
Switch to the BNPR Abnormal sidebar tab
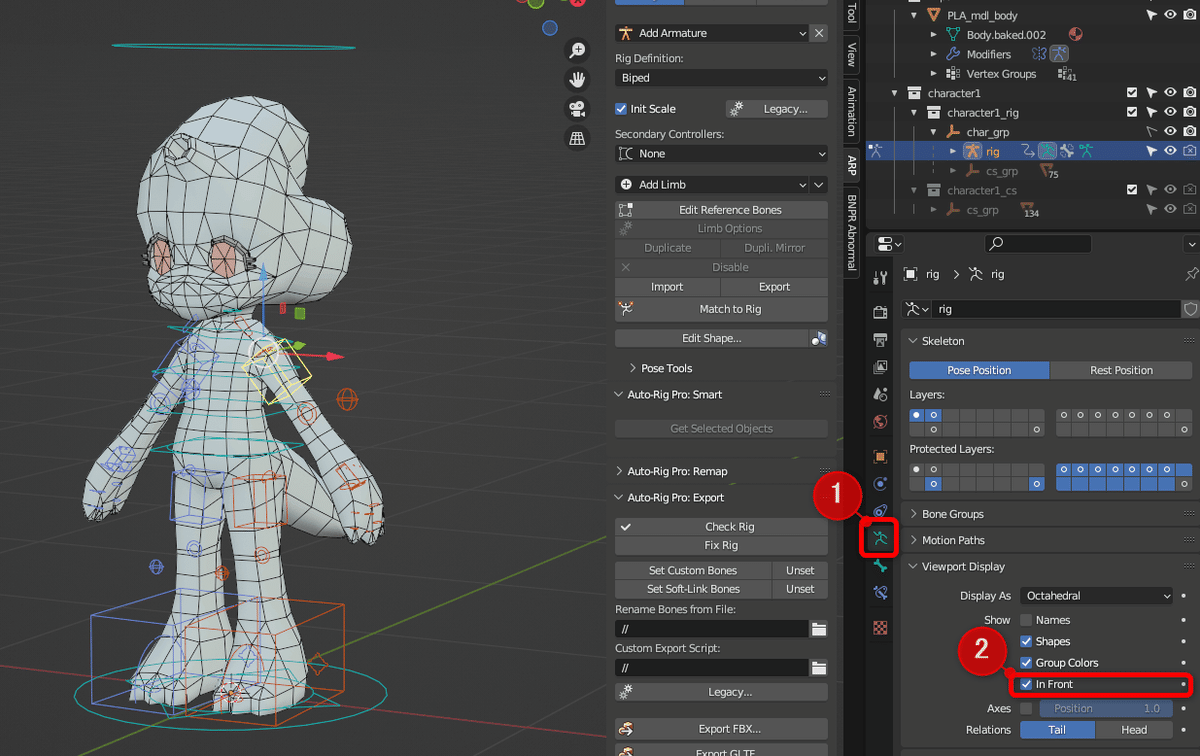(x=851, y=233)
